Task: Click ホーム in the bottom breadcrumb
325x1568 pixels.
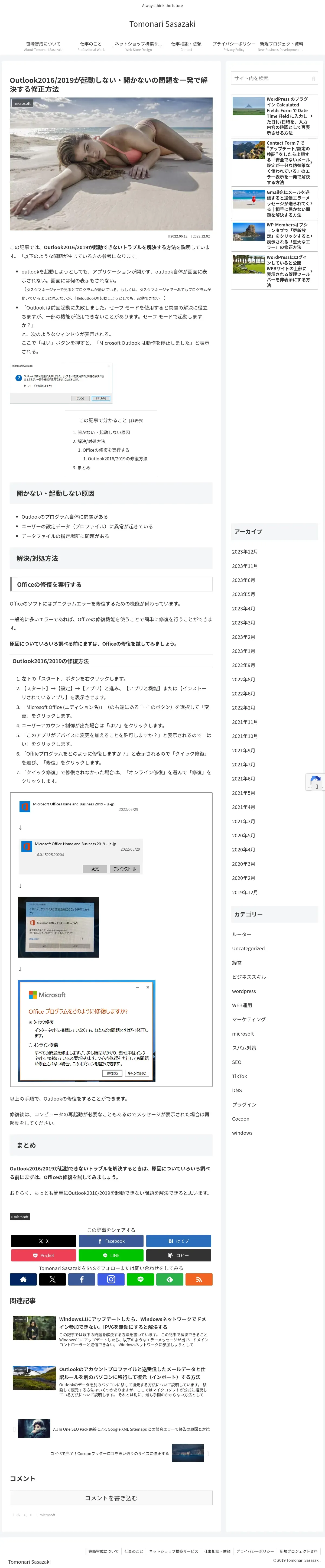Action: pyautogui.click(x=21, y=1515)
